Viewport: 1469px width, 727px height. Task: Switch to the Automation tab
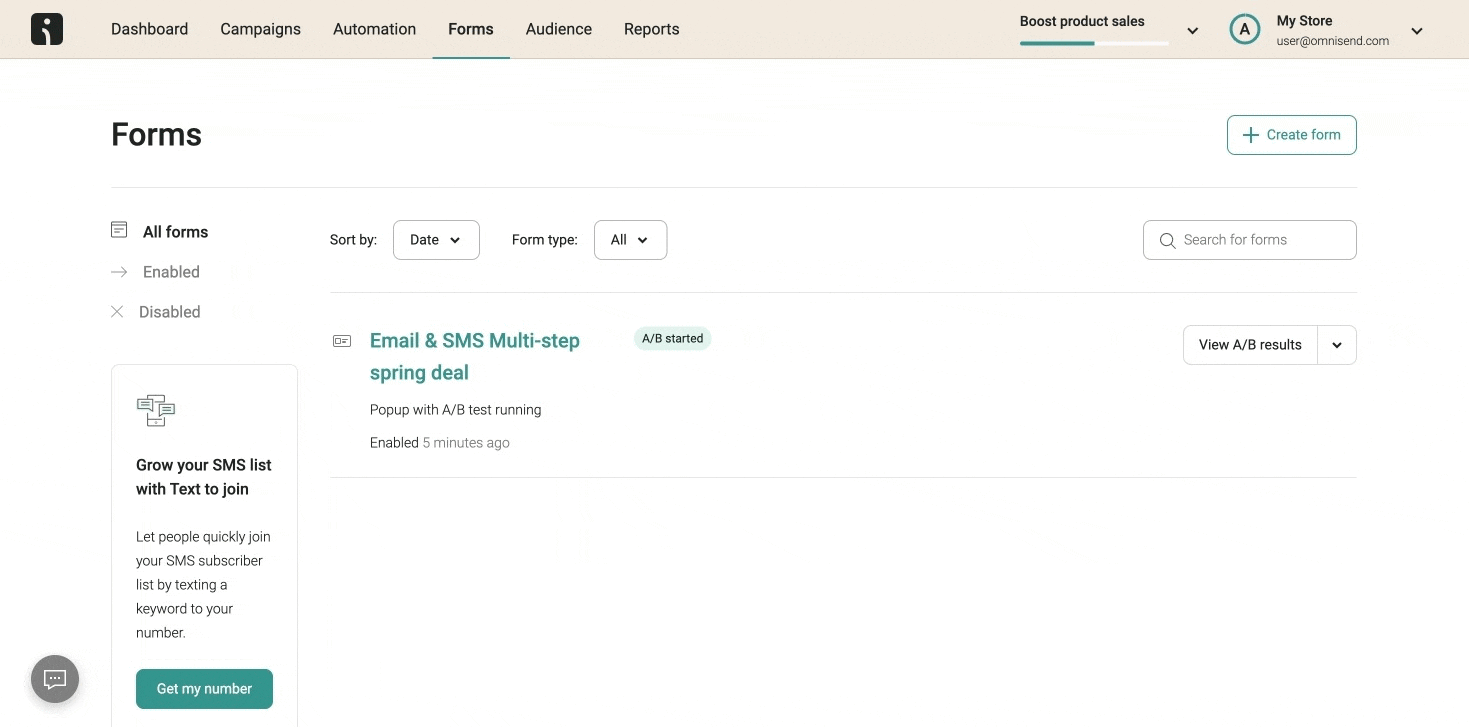click(375, 29)
